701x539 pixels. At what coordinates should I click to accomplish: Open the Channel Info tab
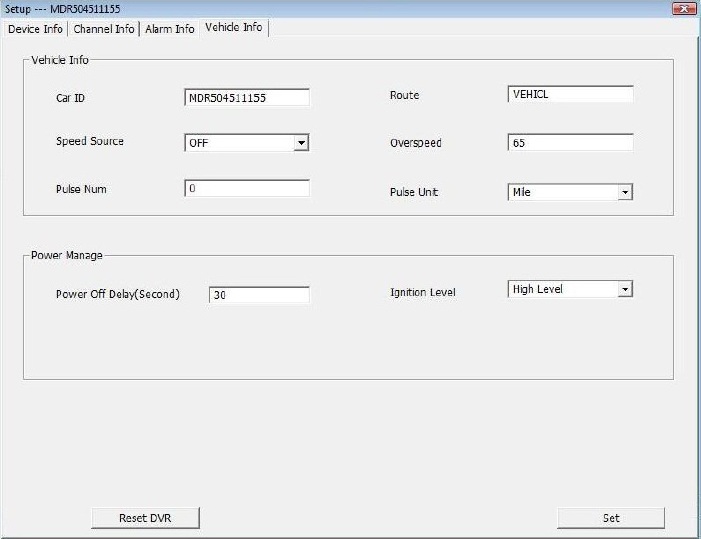pyautogui.click(x=104, y=29)
